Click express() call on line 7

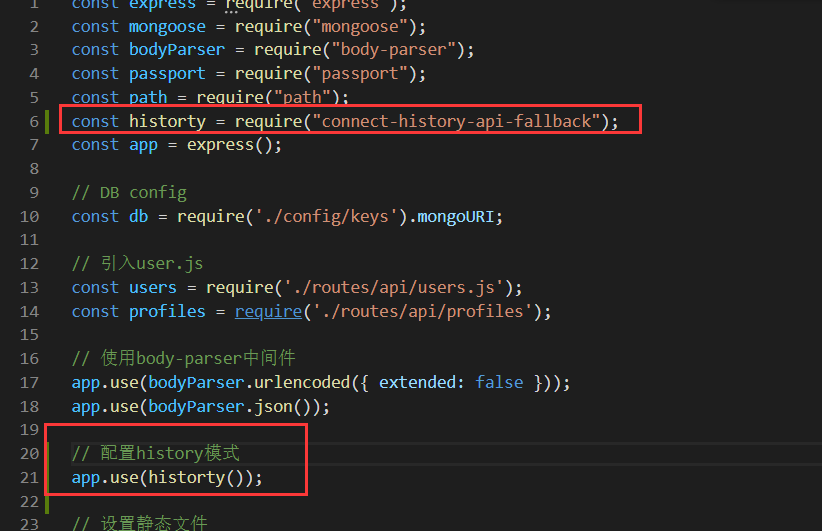click(x=230, y=145)
